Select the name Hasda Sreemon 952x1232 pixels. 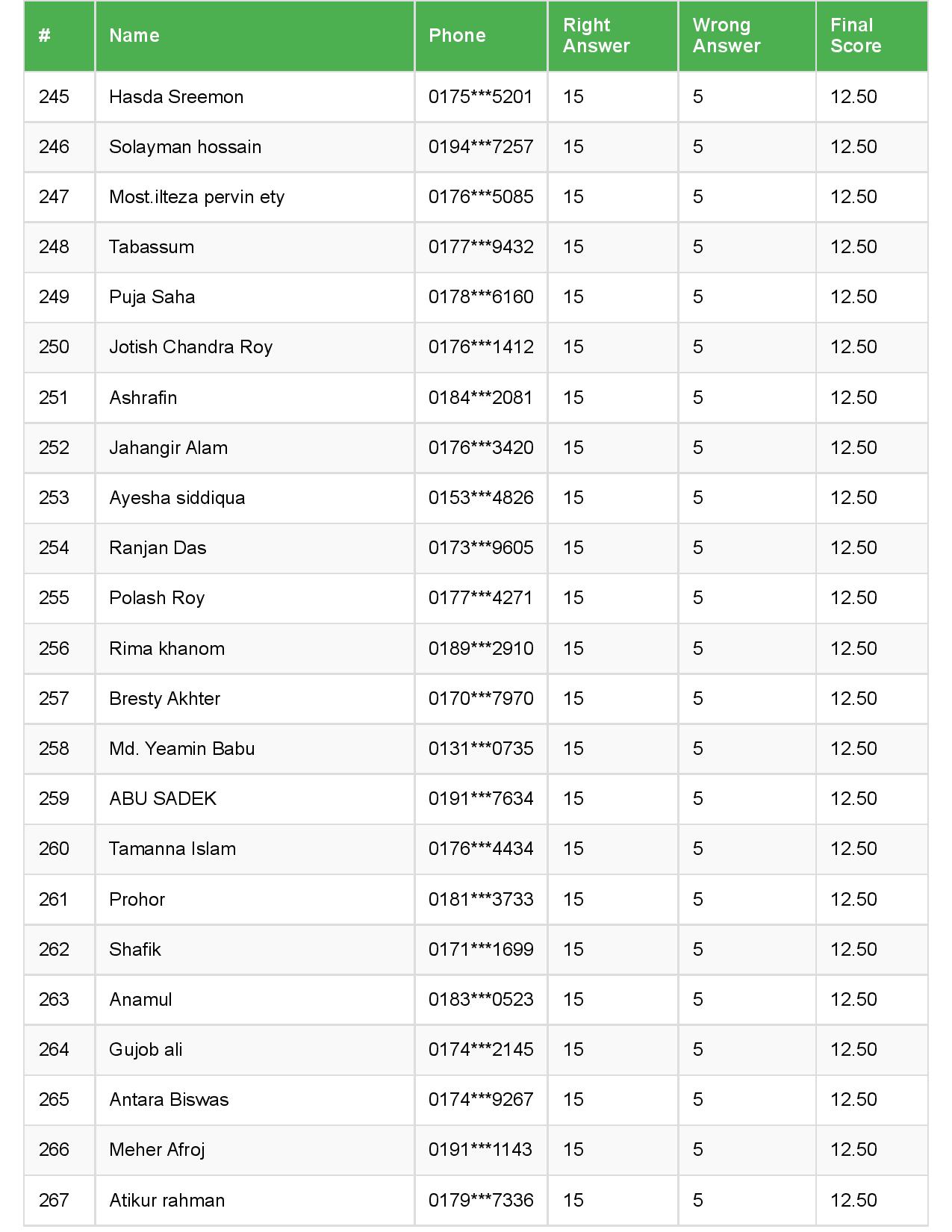[x=176, y=97]
